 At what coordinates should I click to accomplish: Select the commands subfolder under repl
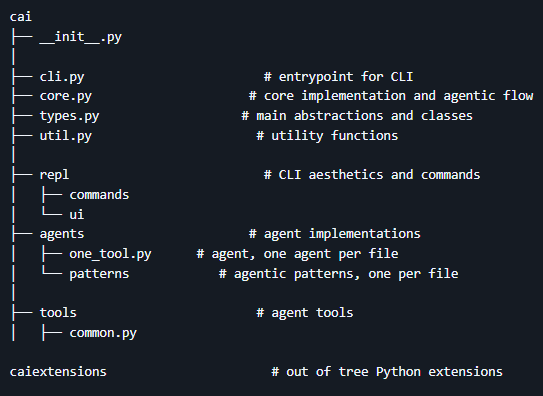click(x=99, y=195)
